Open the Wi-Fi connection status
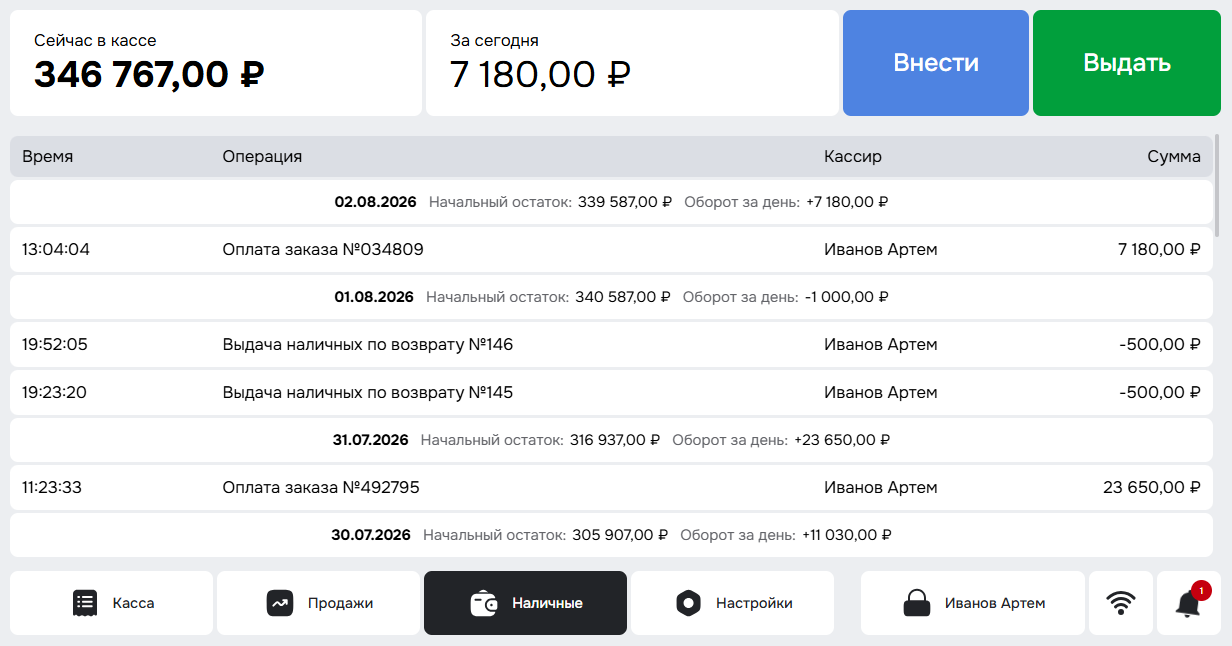The image size is (1232, 646). (x=1121, y=603)
